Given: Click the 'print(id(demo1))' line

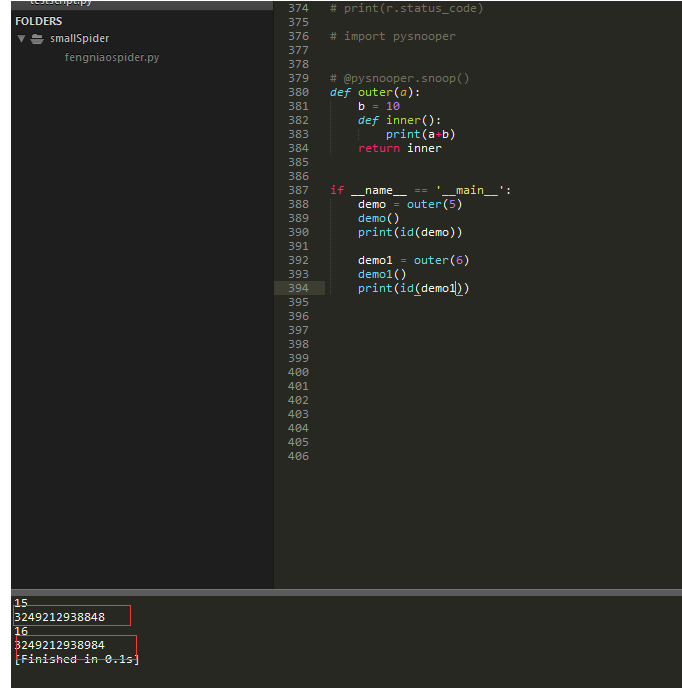Looking at the screenshot, I should (x=413, y=288).
